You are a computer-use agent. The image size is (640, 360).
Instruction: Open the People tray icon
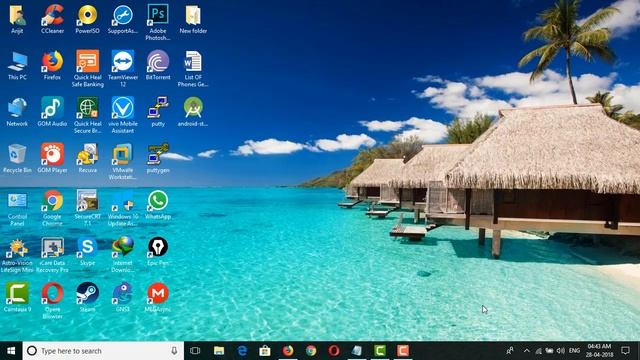click(510, 351)
